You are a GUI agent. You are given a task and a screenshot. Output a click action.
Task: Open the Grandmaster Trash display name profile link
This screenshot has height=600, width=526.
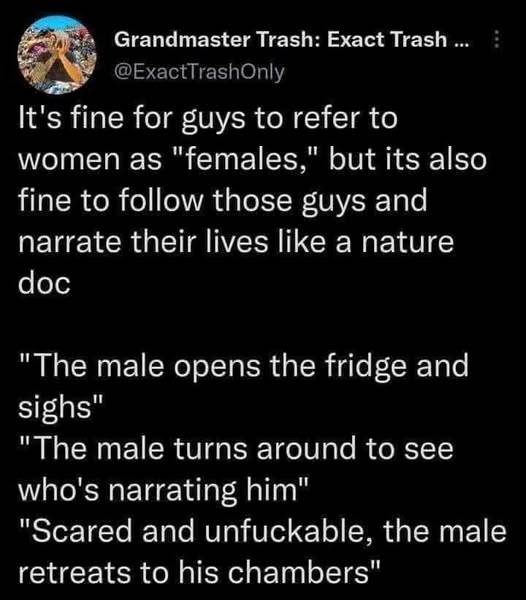point(291,39)
